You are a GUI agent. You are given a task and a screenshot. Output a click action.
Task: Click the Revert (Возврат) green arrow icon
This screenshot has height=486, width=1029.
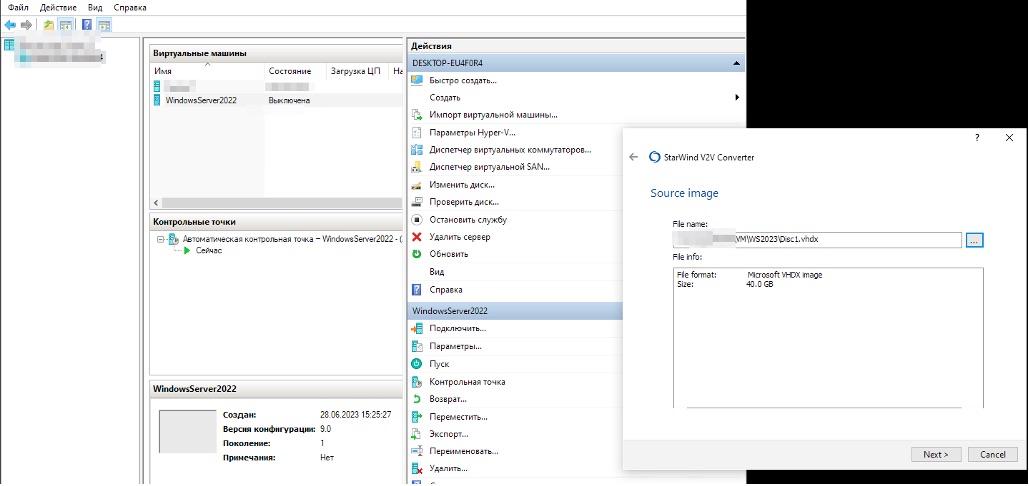pos(417,399)
